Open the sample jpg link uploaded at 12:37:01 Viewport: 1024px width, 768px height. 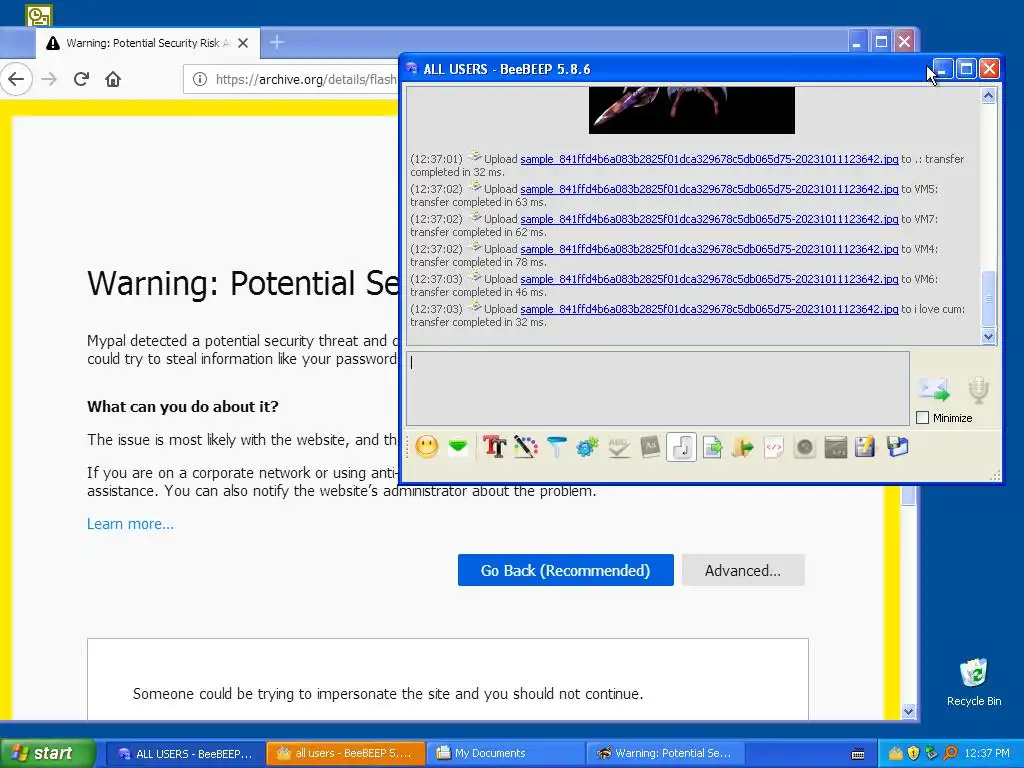click(x=709, y=159)
